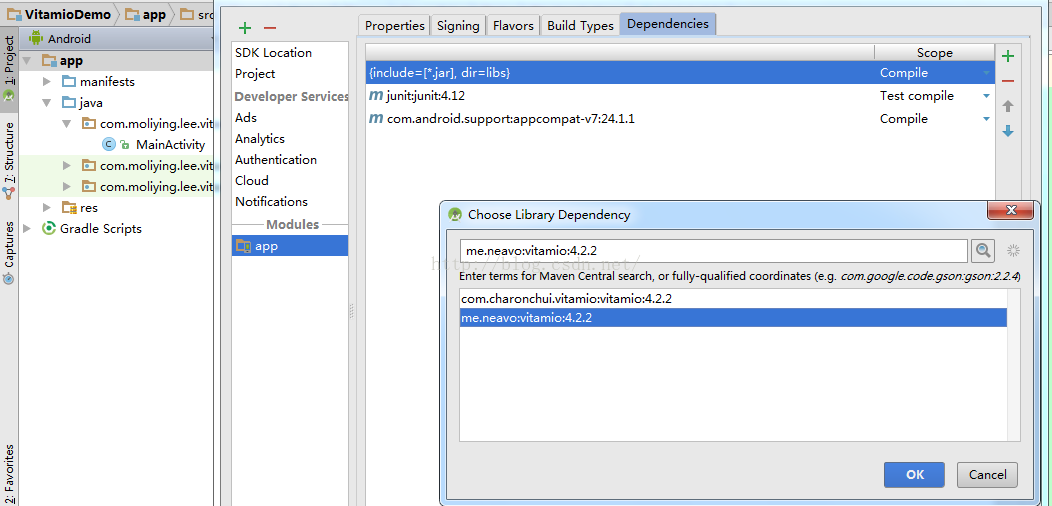The height and width of the screenshot is (506, 1052).
Task: Click the Android robot icon in project view selector
Action: coord(36,38)
